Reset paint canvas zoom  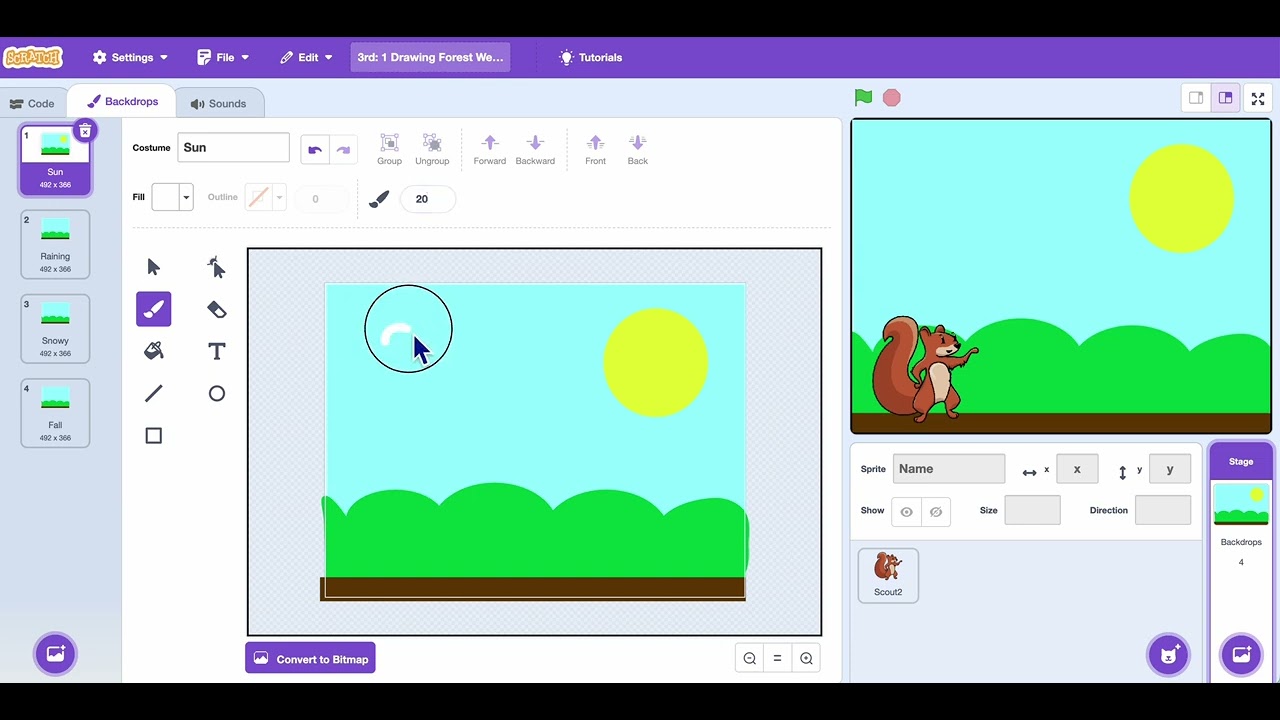click(777, 658)
